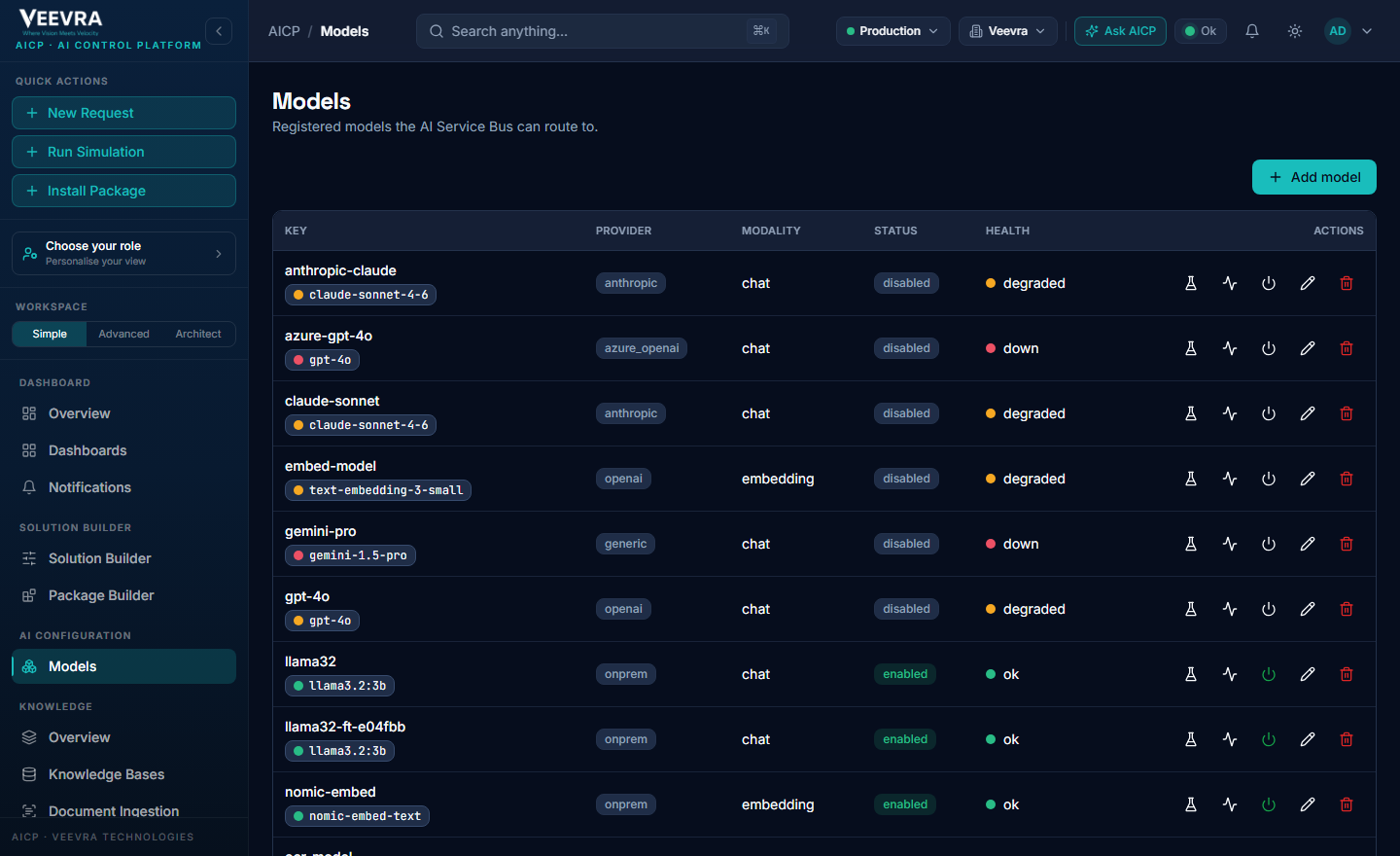This screenshot has height=856, width=1400.
Task: Switch to the Architect workspace tab
Action: pos(198,334)
